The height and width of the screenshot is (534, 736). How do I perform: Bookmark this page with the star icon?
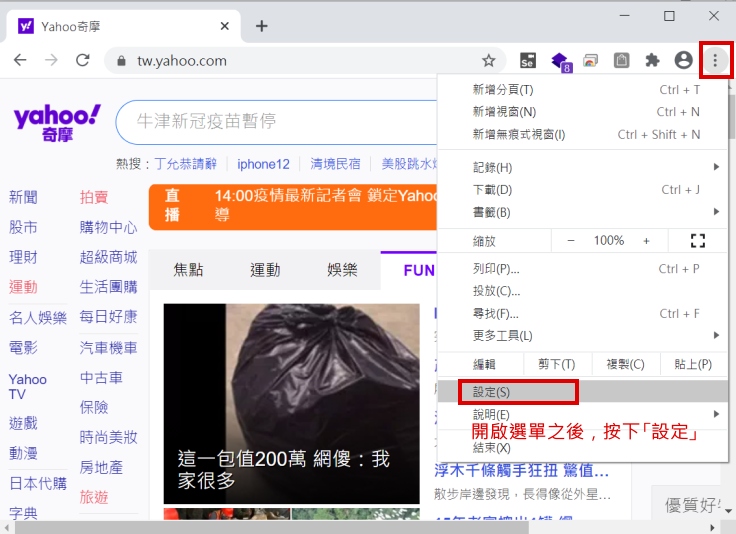point(489,61)
